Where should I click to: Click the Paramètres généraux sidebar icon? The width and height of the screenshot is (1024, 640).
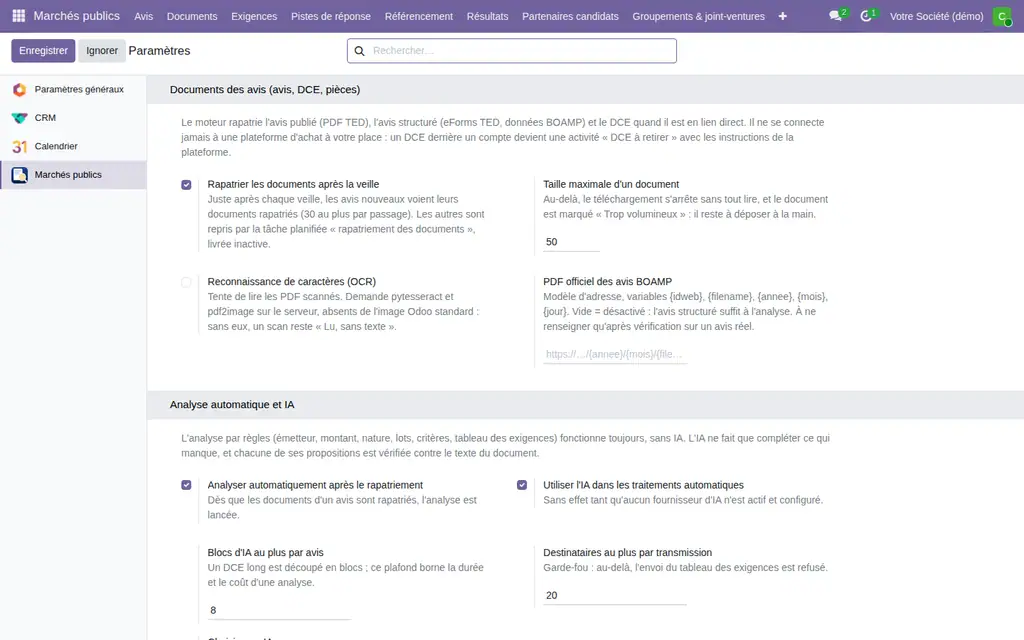click(20, 89)
